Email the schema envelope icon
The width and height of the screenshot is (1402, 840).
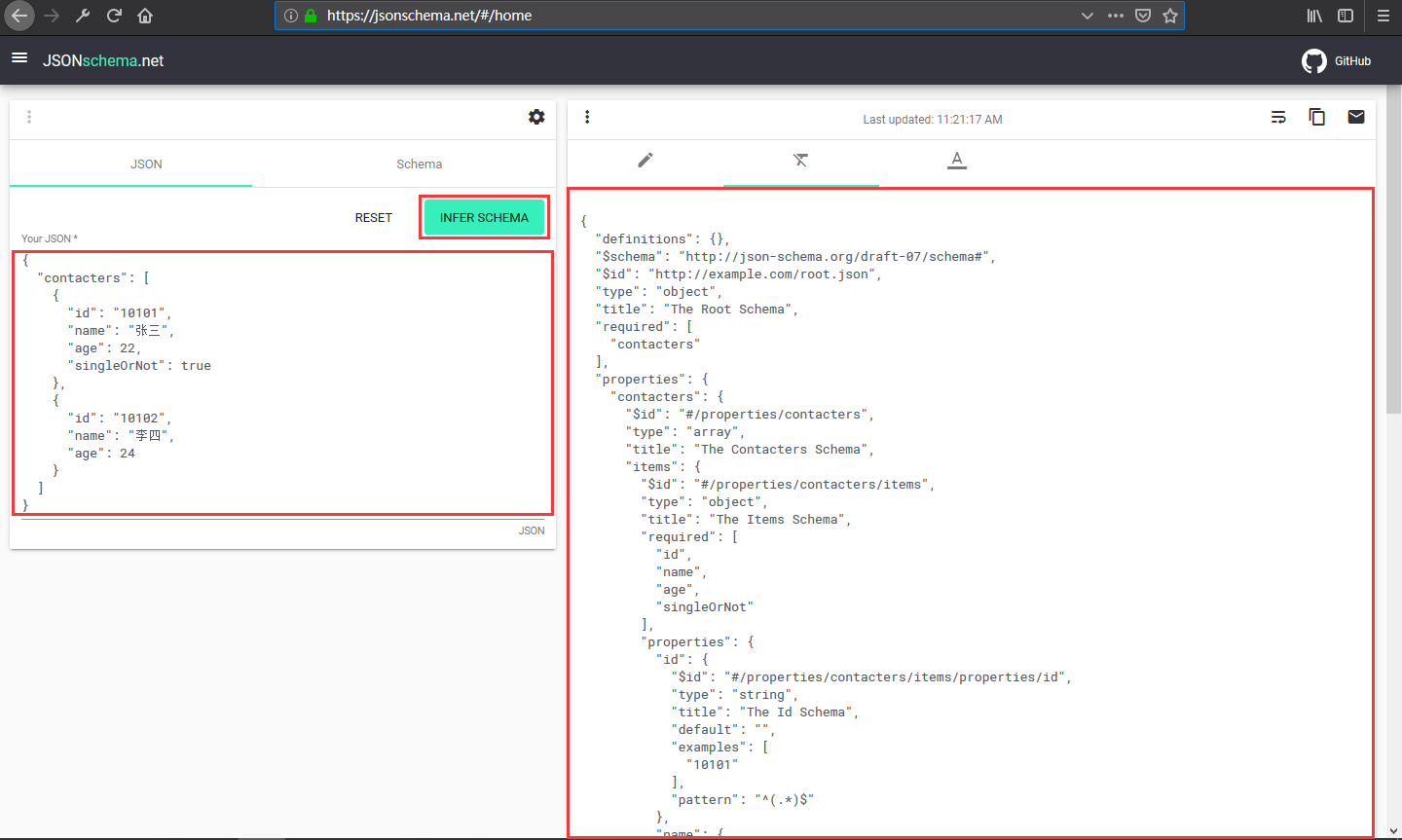pyautogui.click(x=1356, y=117)
